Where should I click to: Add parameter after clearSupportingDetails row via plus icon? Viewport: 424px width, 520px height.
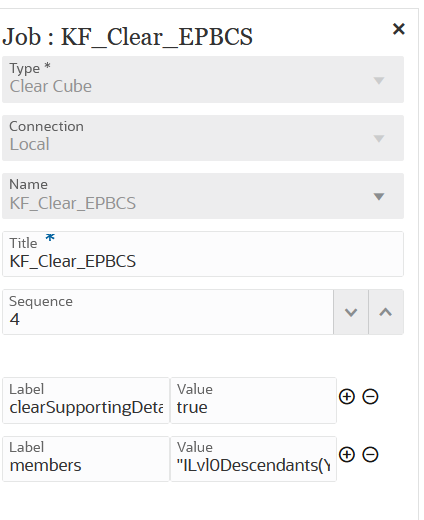(x=347, y=397)
